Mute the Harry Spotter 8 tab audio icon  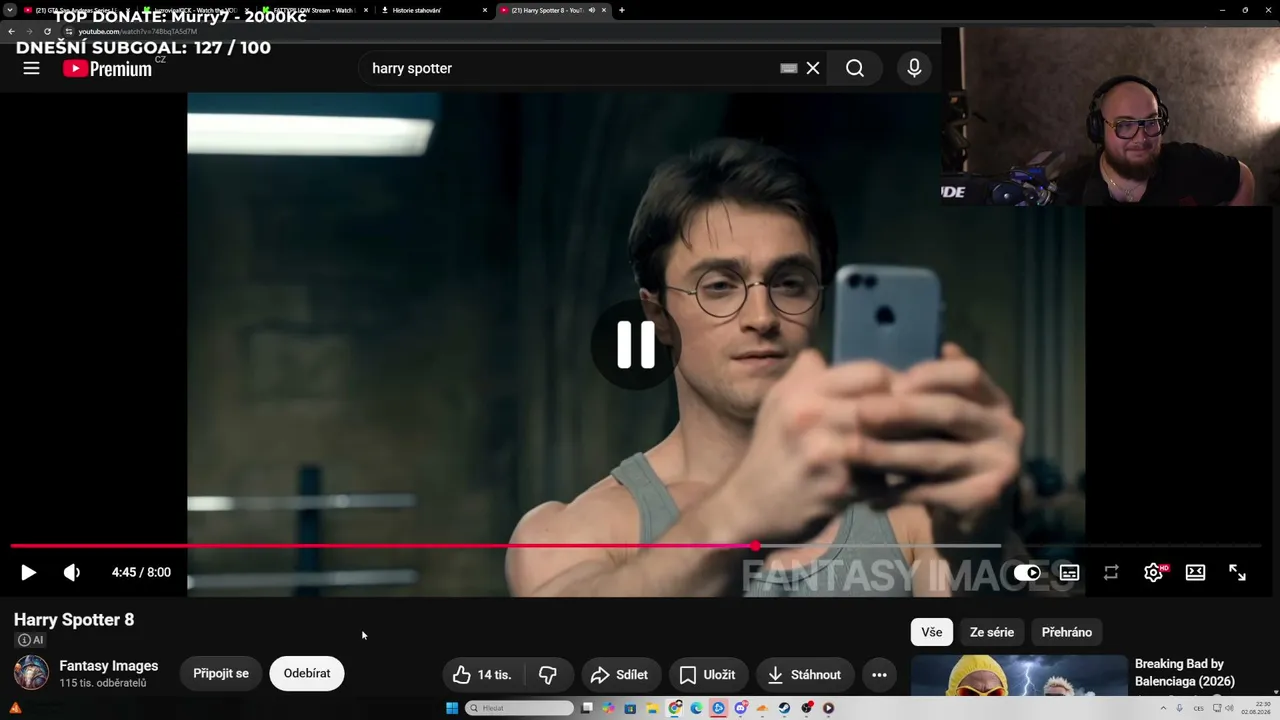[592, 10]
